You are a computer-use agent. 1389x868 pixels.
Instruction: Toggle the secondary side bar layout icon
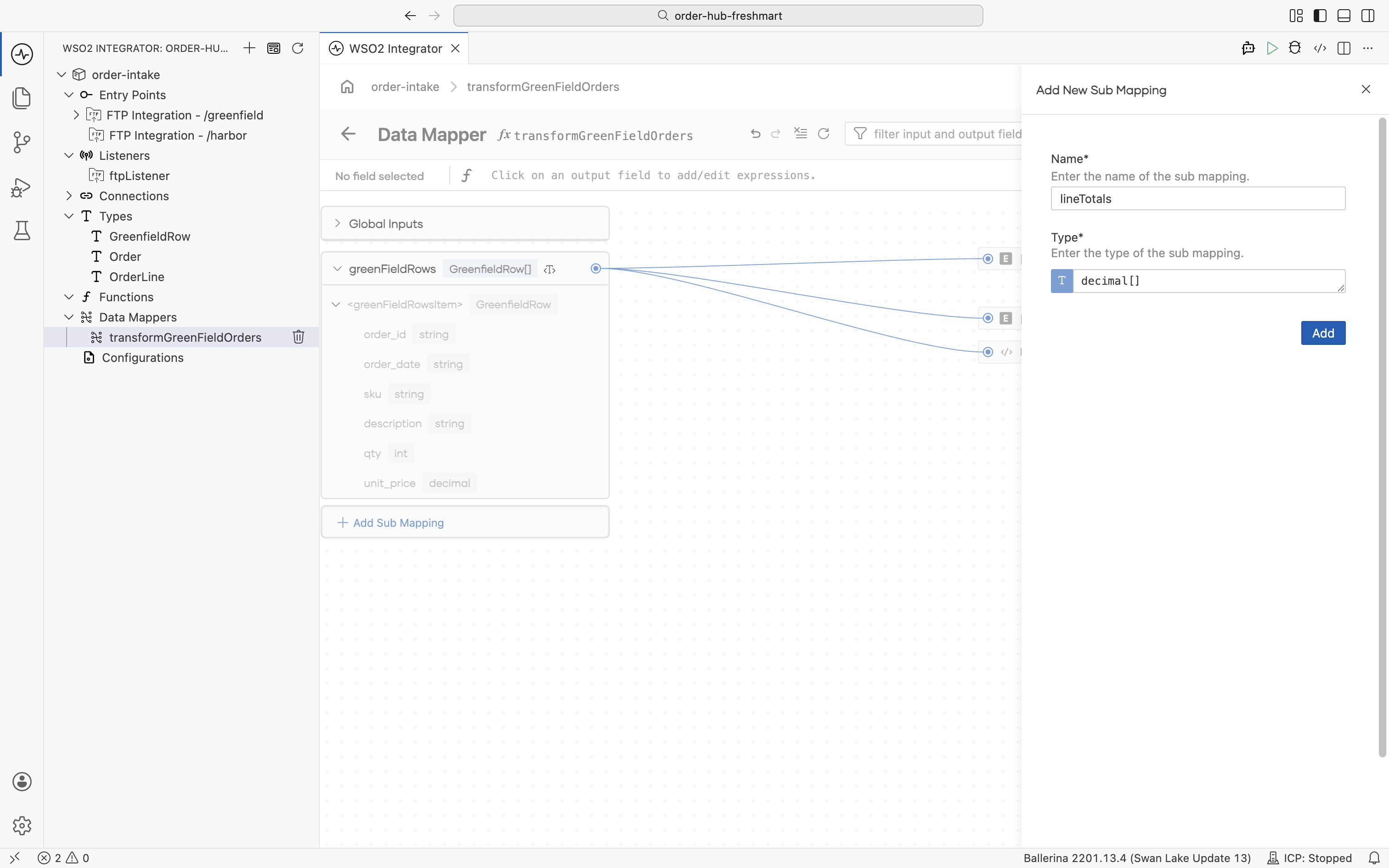pos(1368,16)
